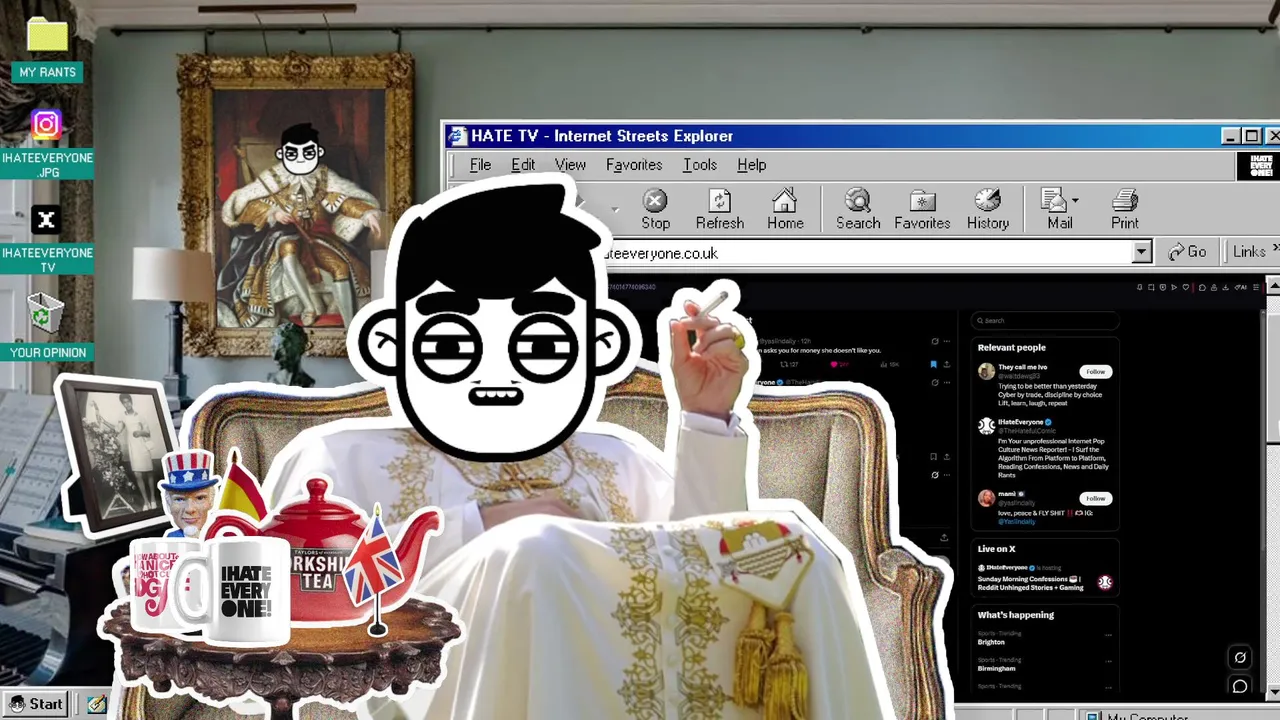Expand the address bar dropdown arrow
Viewport: 1280px width, 720px height.
tap(1142, 253)
